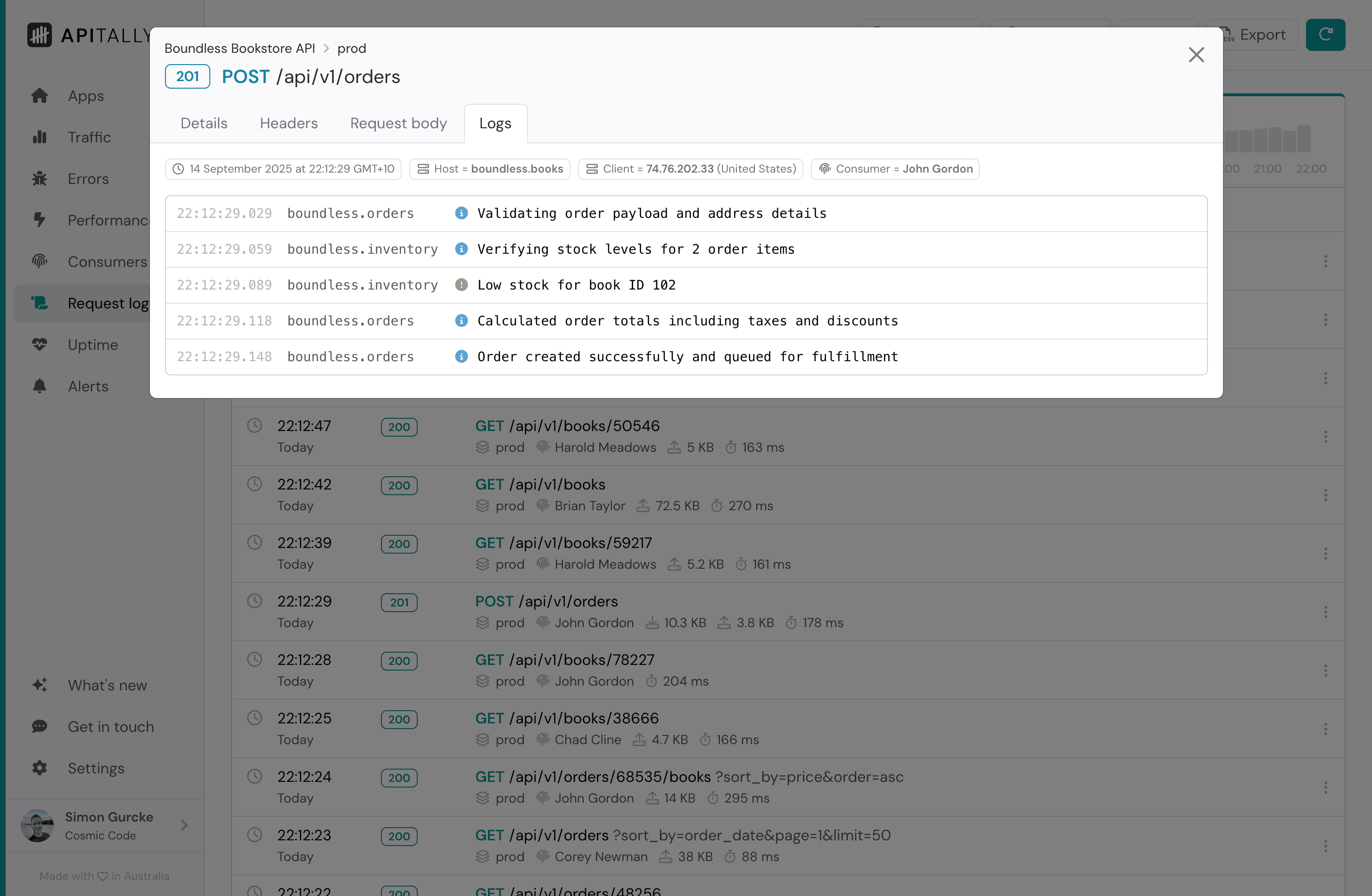
Task: Click Harold Meadows consumer on 22:12:39 row
Action: (x=605, y=564)
